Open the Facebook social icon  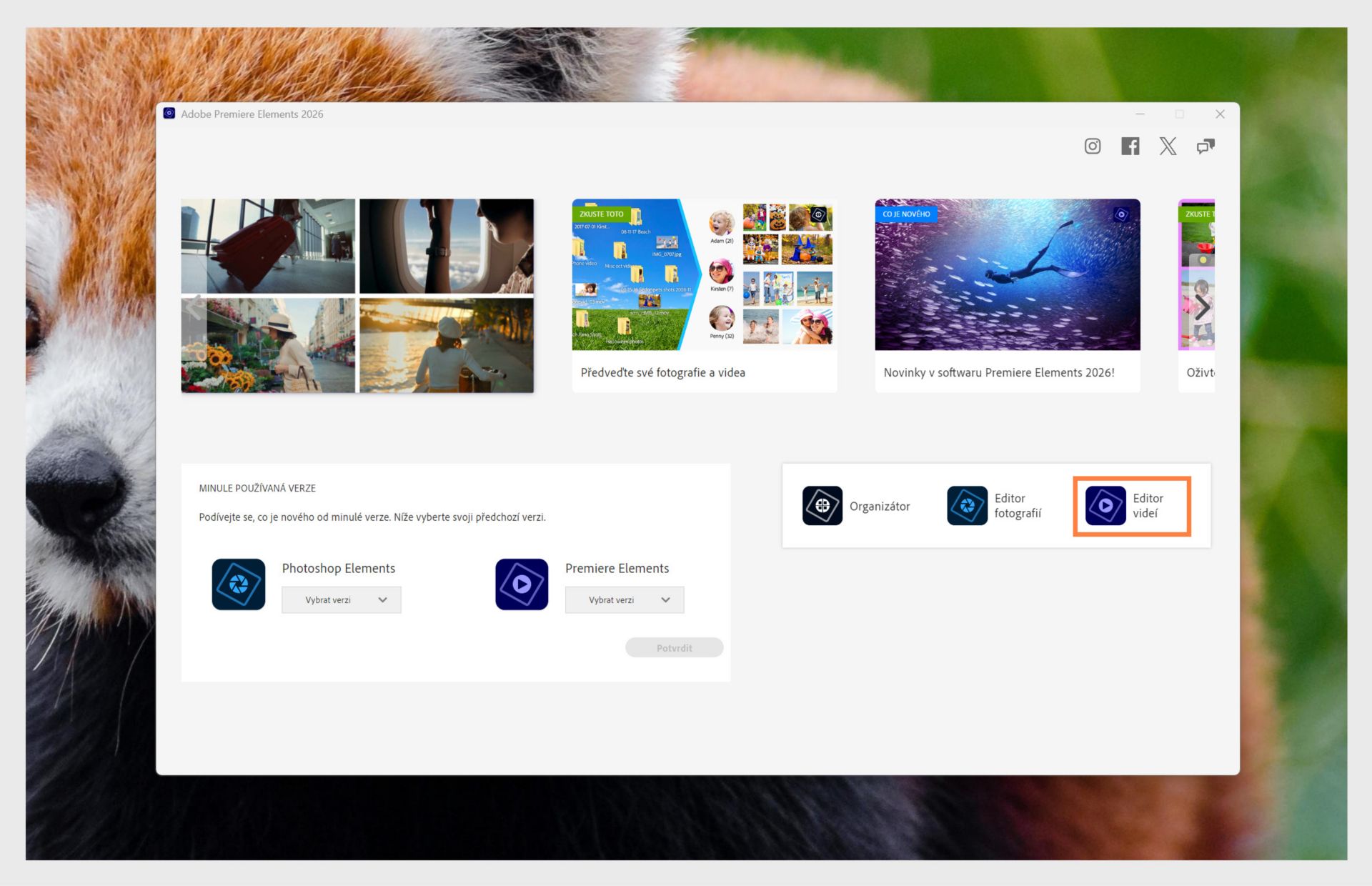pyautogui.click(x=1130, y=146)
